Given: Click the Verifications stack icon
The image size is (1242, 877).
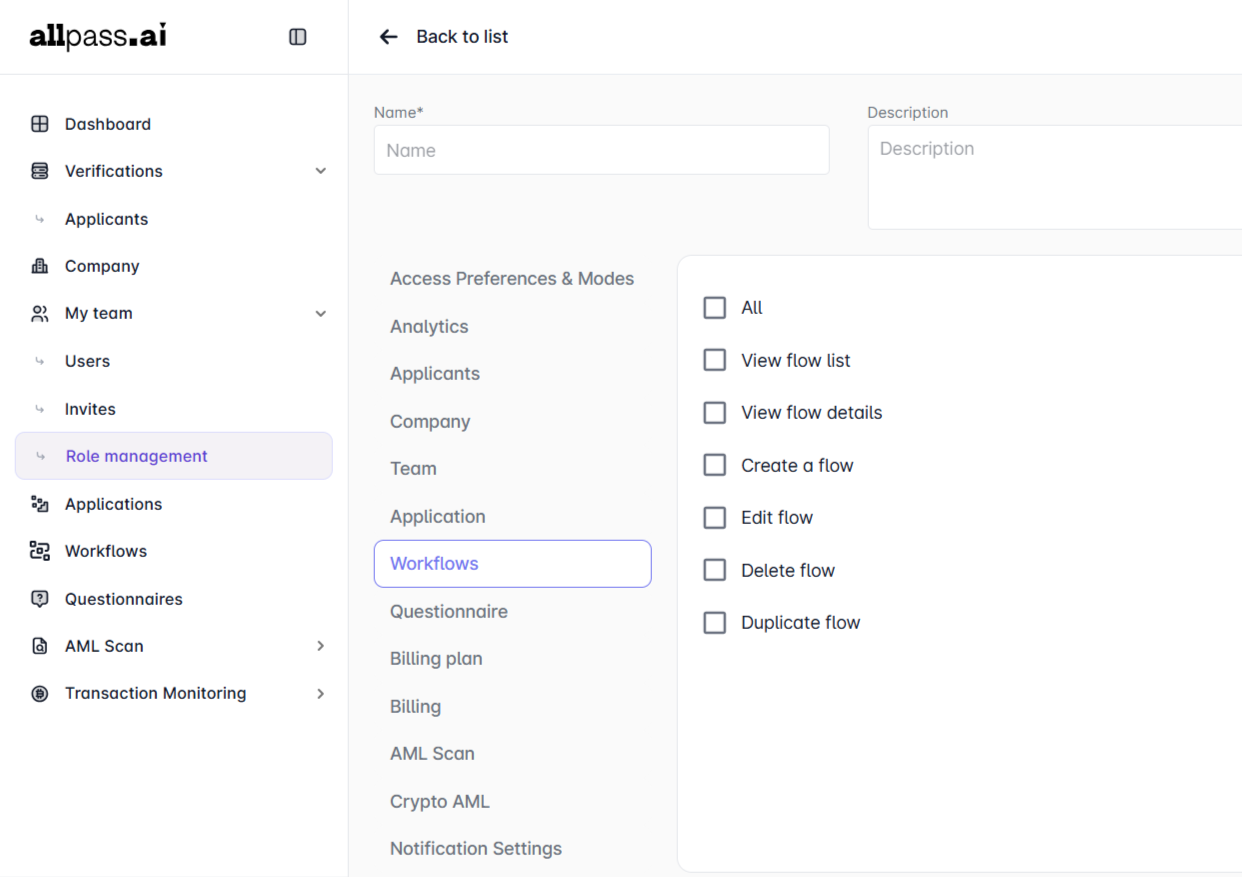Looking at the screenshot, I should 40,171.
